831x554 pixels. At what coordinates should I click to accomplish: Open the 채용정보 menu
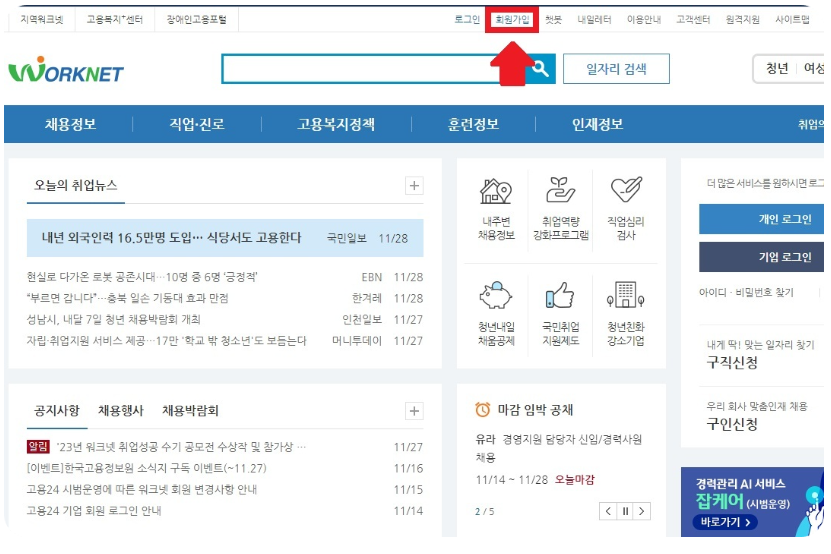(70, 124)
